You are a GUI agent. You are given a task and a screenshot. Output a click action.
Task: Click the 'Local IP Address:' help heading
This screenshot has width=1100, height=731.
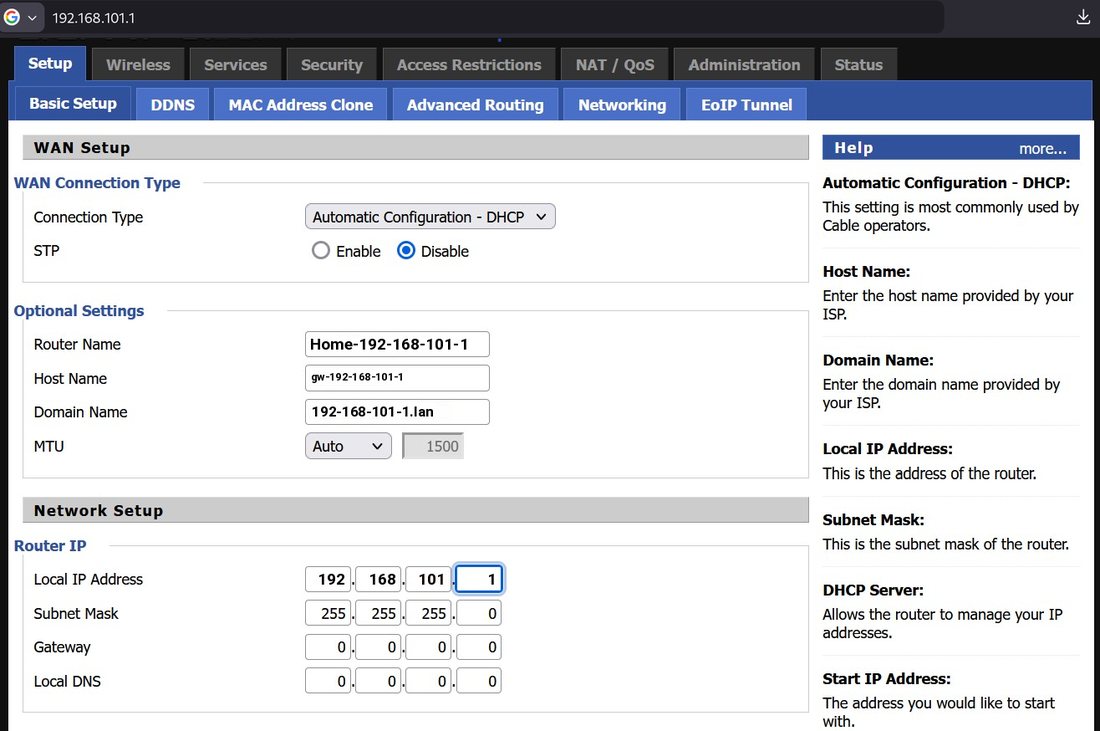pyautogui.click(x=887, y=449)
